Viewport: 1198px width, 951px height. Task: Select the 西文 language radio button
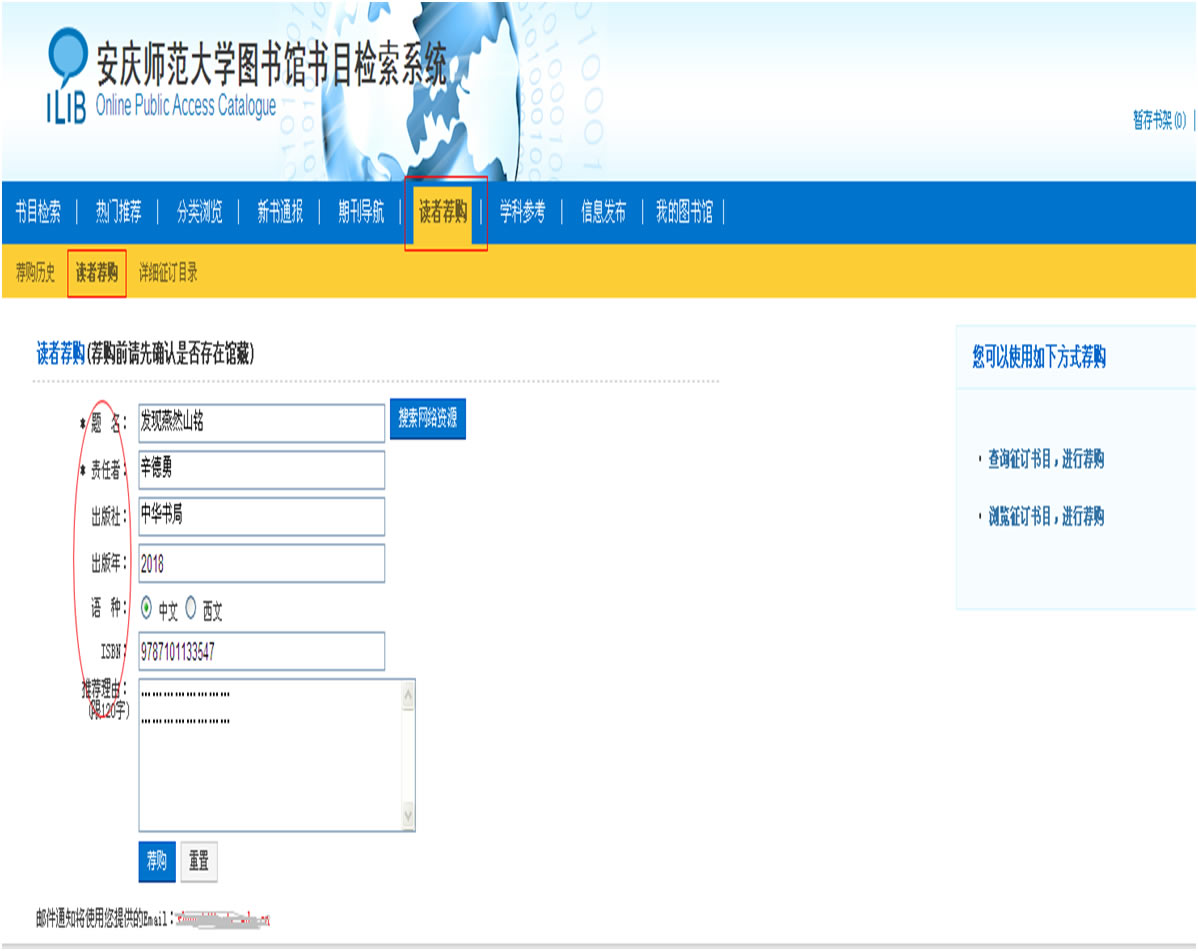pyautogui.click(x=192, y=608)
